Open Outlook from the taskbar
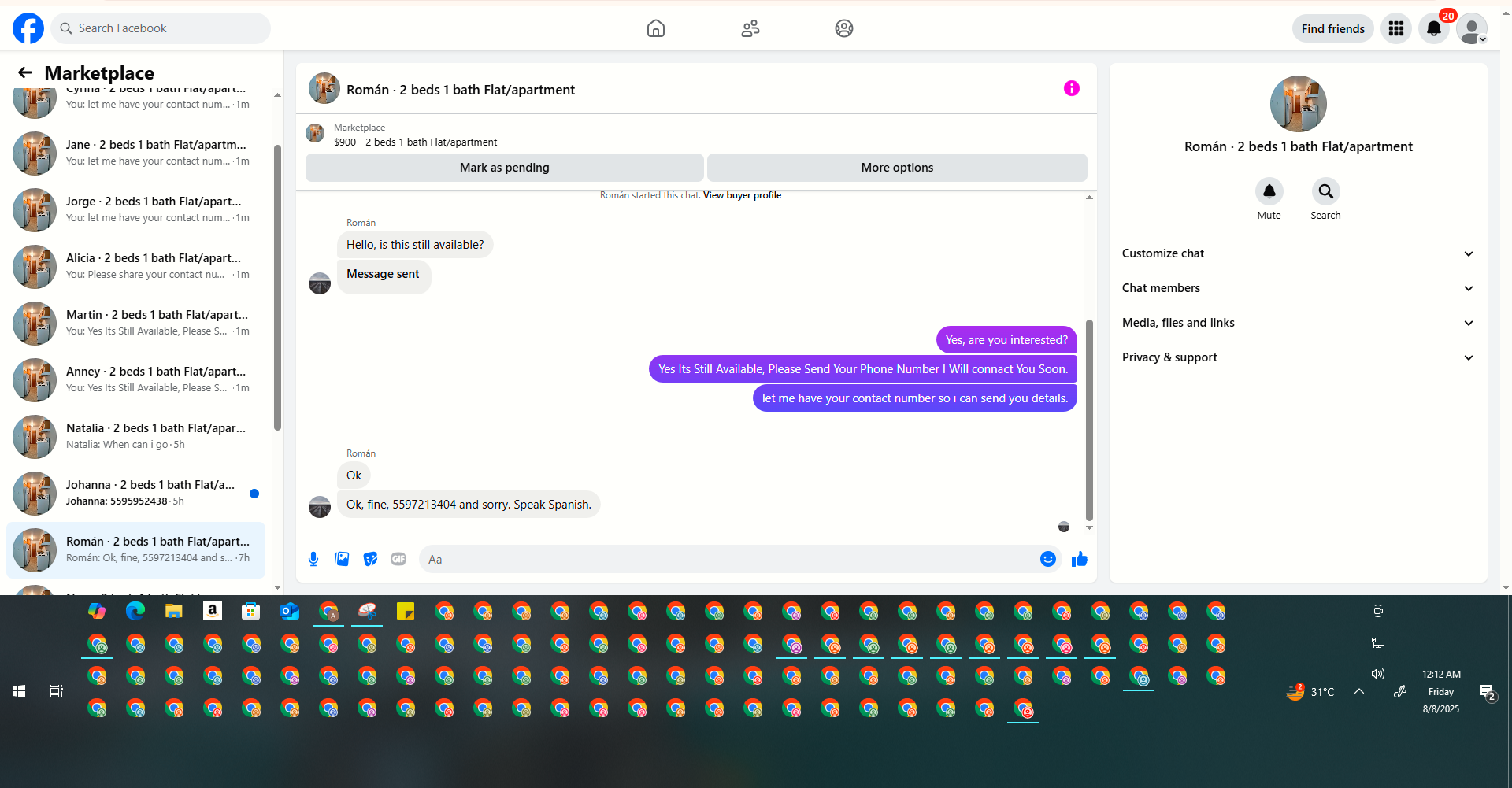This screenshot has width=1512, height=788. point(290,611)
